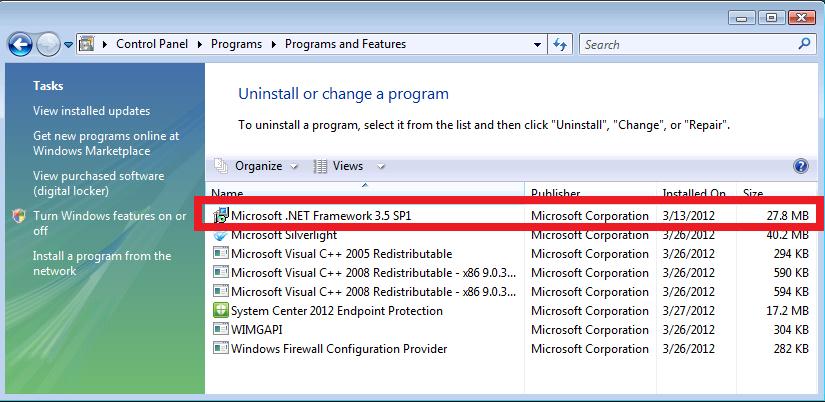Open Turn Windows features on or off
Image resolution: width=825 pixels, height=402 pixels.
109,223
